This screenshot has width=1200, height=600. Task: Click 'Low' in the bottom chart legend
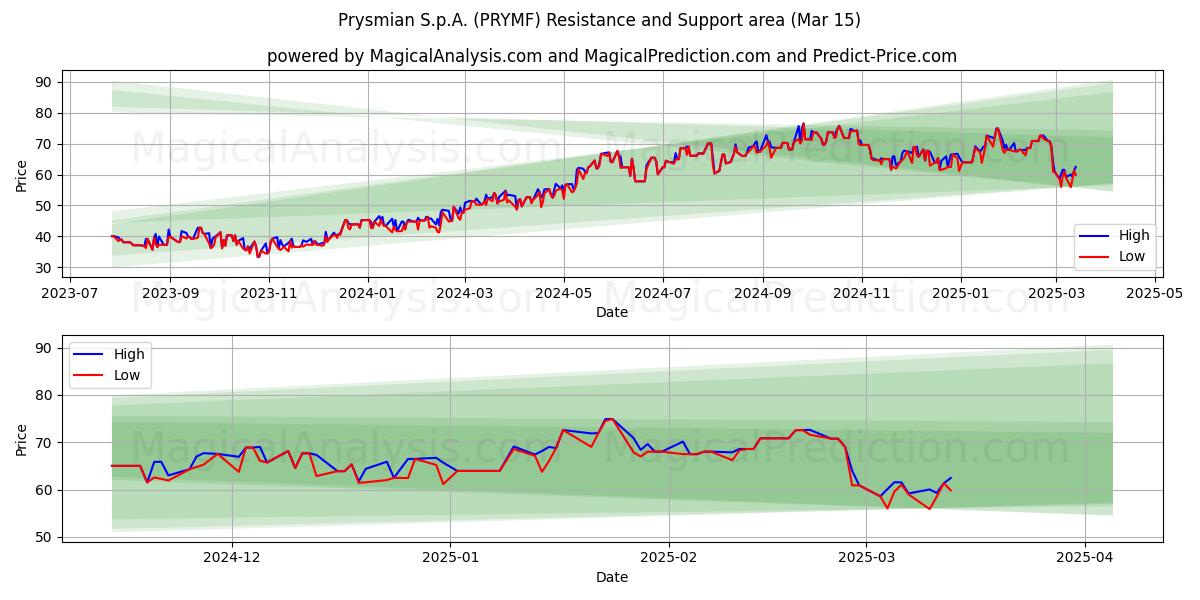127,375
